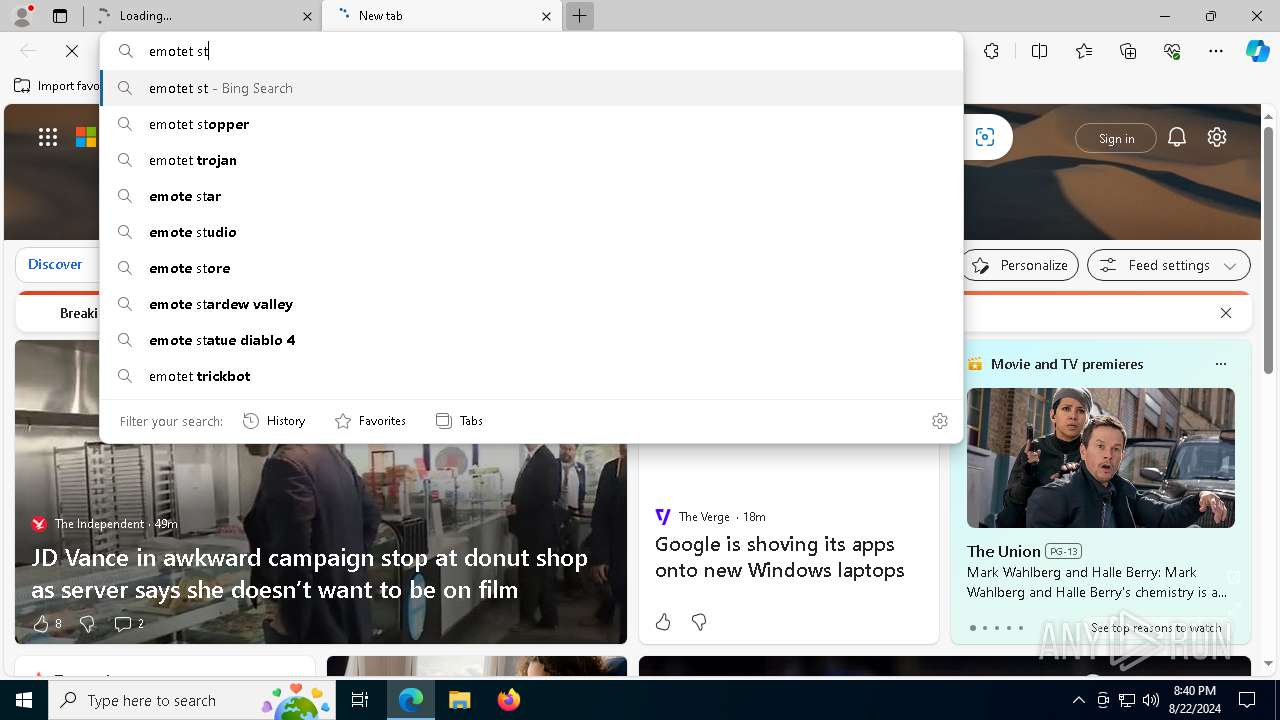Viewport: 1280px width, 720px height.
Task: Open the Favorites star icon in toolbar
Action: (x=1084, y=51)
